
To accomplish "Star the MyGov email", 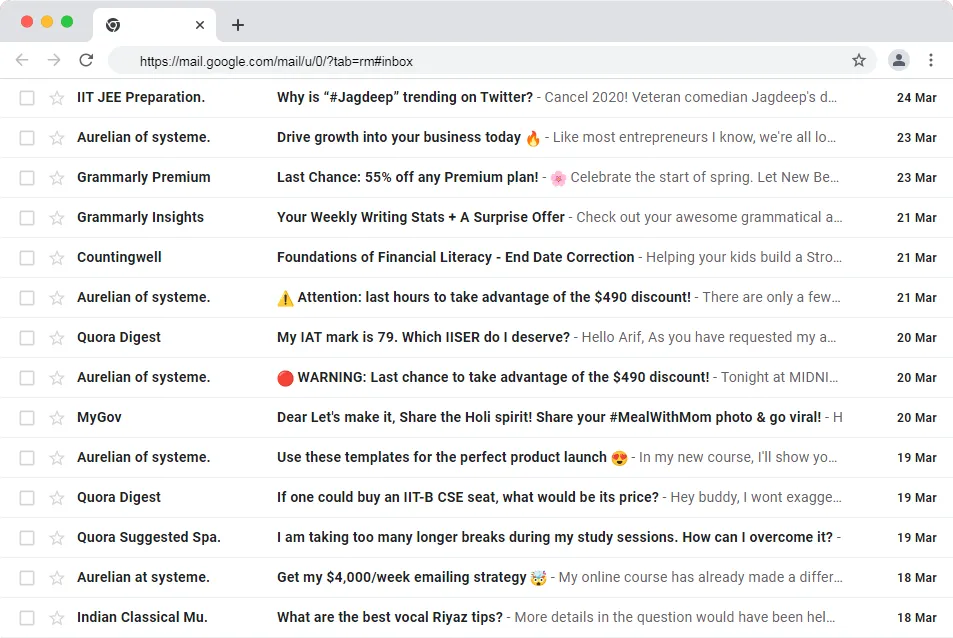I will coord(57,417).
